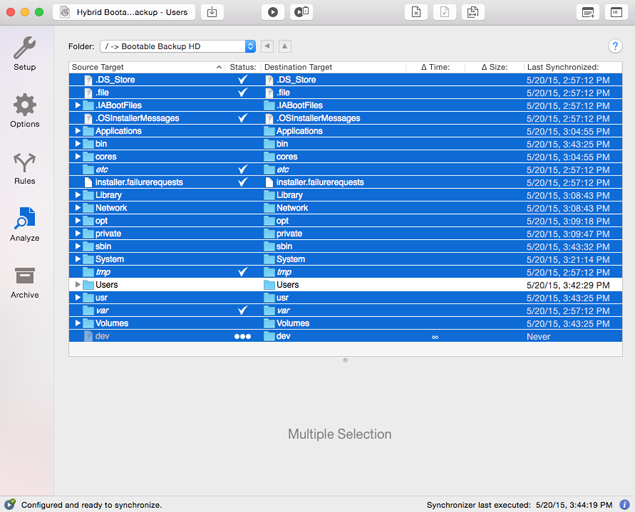Select installer.failurerequests source file
This screenshot has height=512, width=635.
pos(133,182)
